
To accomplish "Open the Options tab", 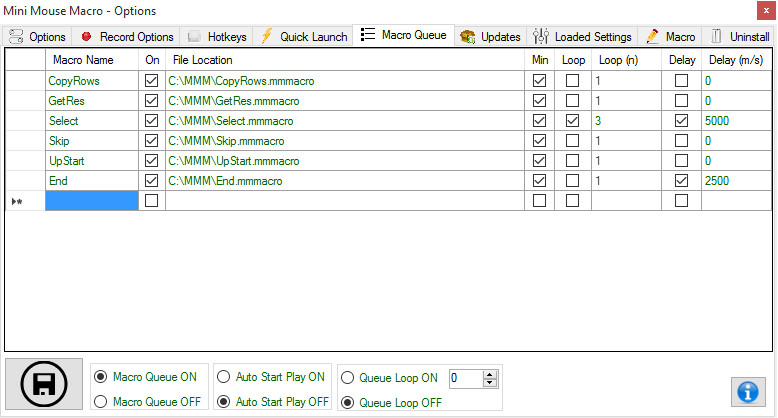I will (37, 37).
